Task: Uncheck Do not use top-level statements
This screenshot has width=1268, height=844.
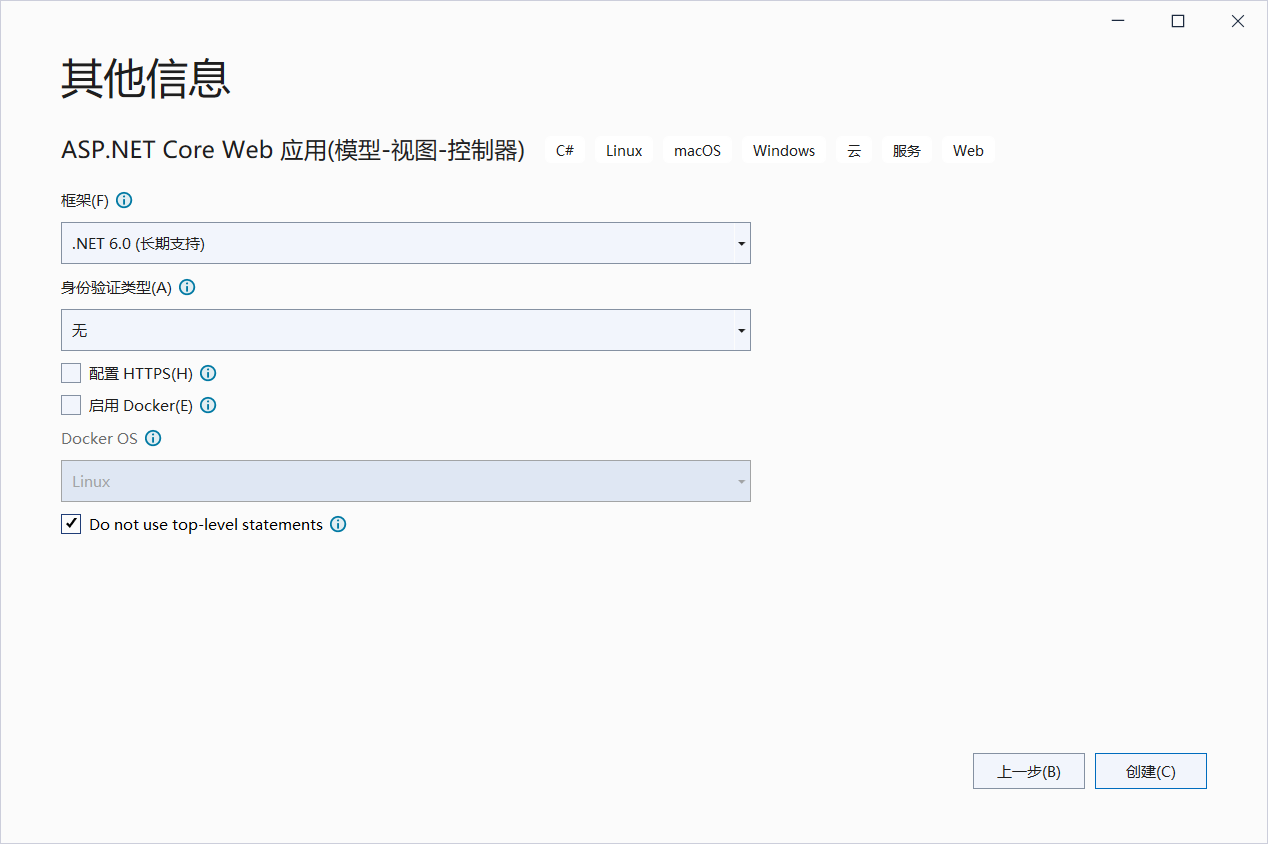Action: 71,524
